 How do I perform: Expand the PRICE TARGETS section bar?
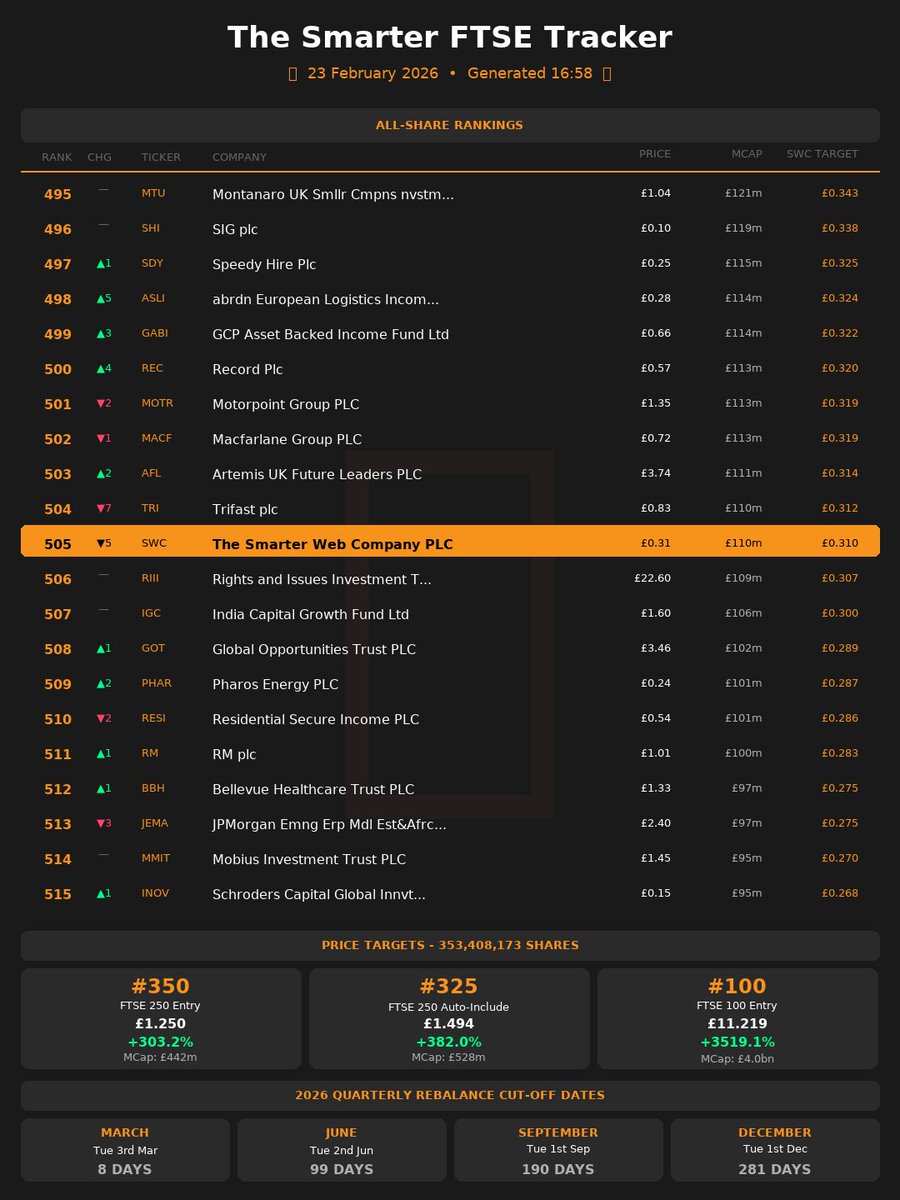click(450, 945)
